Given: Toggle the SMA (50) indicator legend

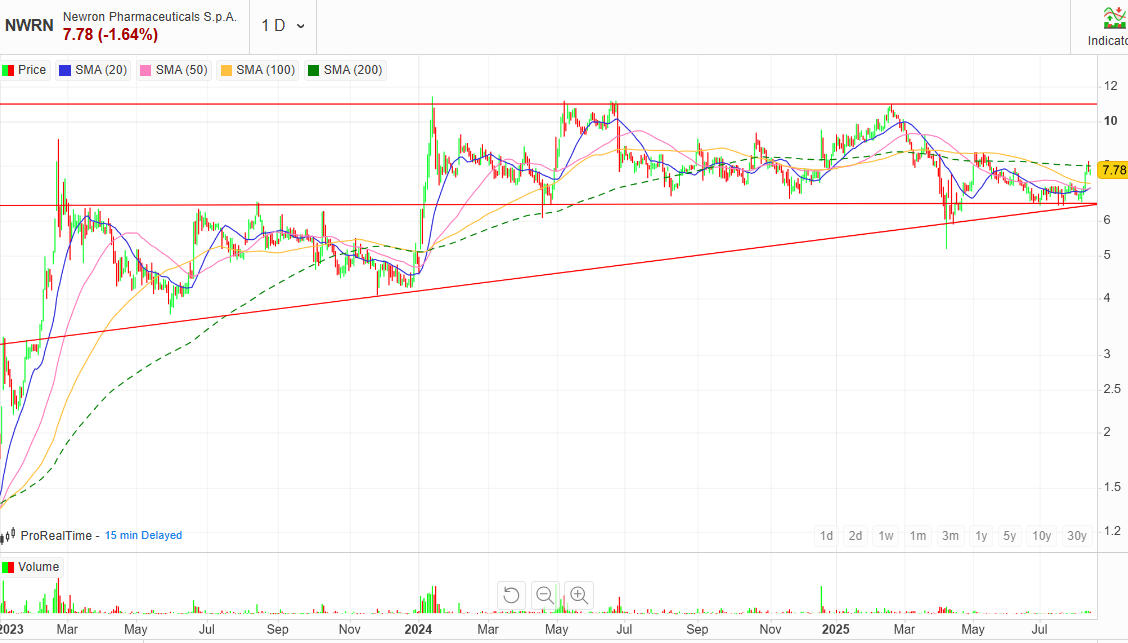Looking at the screenshot, I should coord(174,70).
